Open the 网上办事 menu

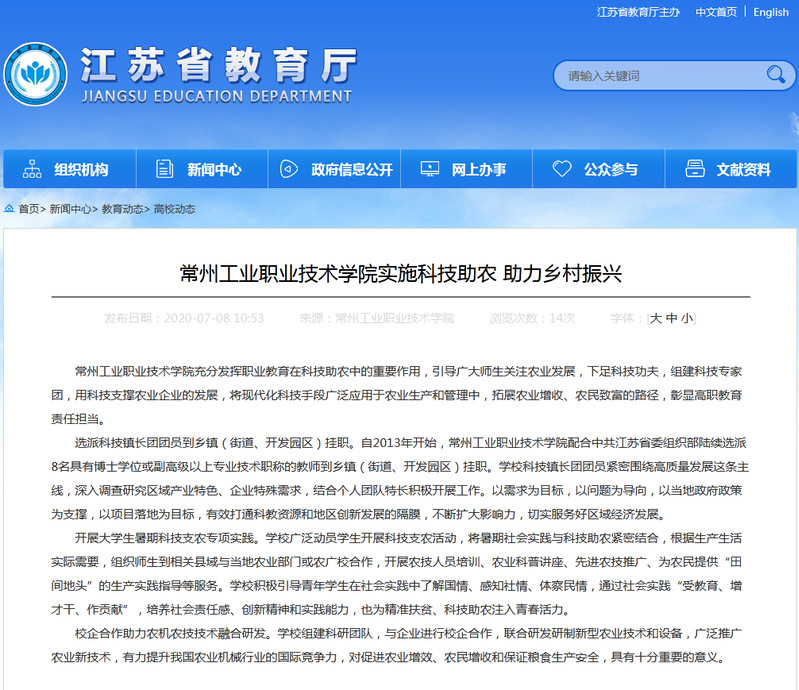(x=467, y=169)
